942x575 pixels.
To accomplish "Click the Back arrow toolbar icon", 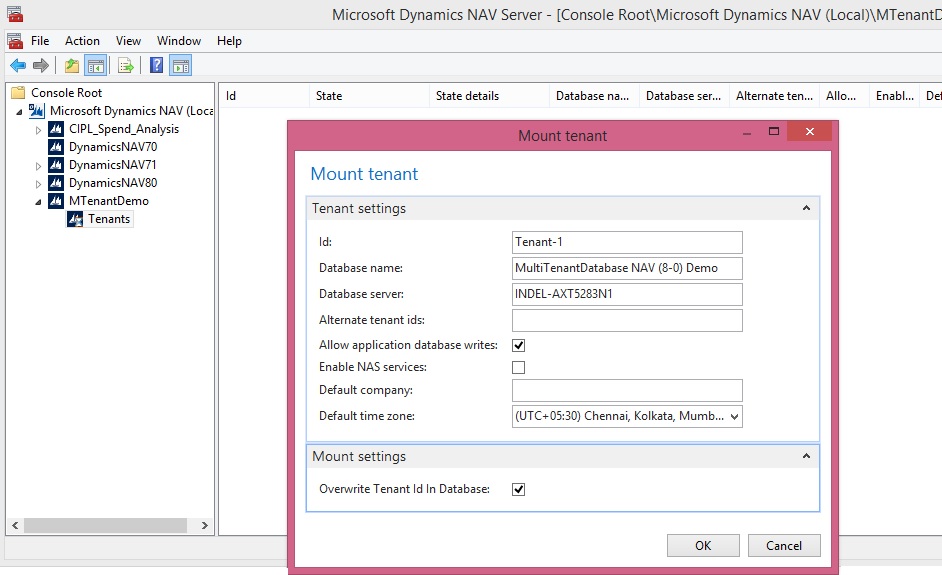I will pos(18,66).
